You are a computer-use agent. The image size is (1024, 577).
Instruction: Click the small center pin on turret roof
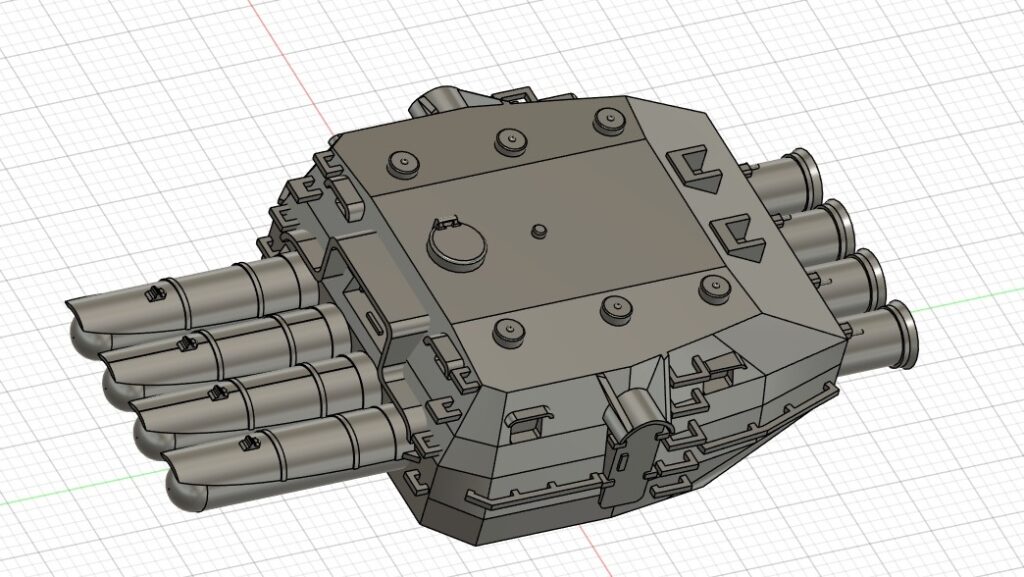click(x=540, y=230)
